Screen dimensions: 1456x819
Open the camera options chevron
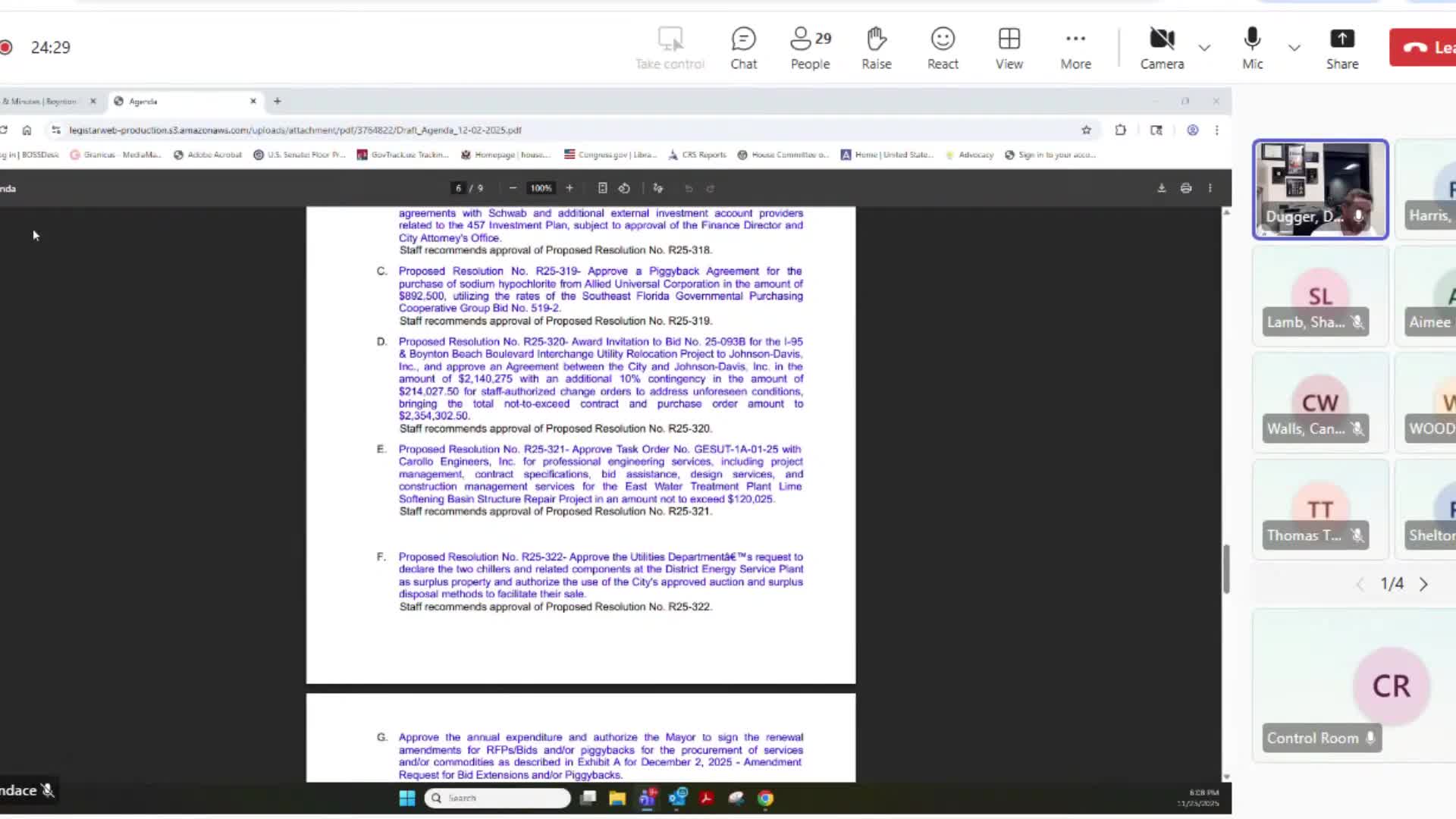pyautogui.click(x=1205, y=47)
